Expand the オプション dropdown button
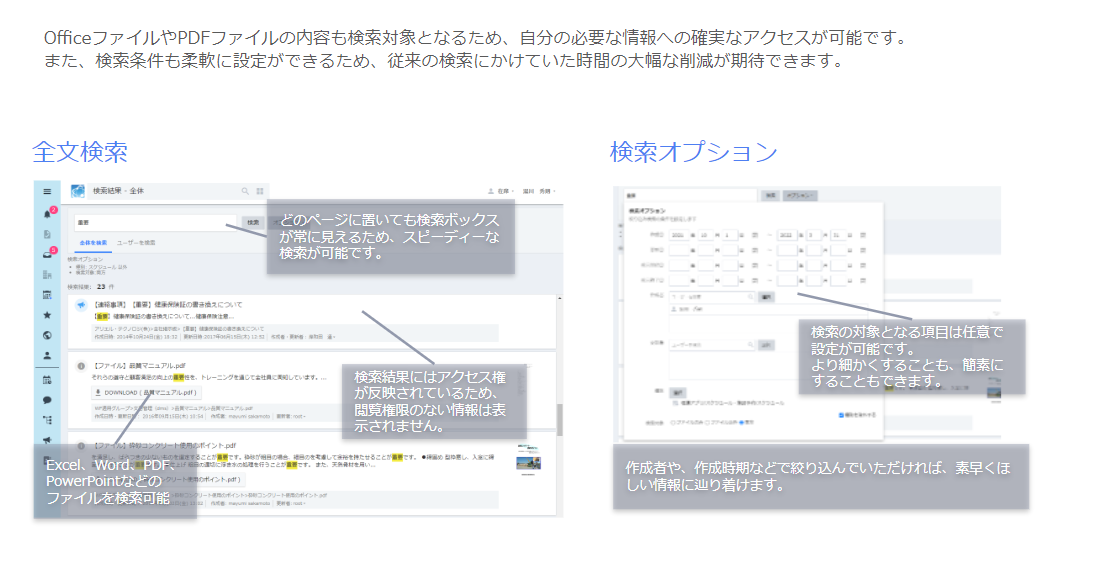Screen dimensions: 1101x570 point(800,196)
